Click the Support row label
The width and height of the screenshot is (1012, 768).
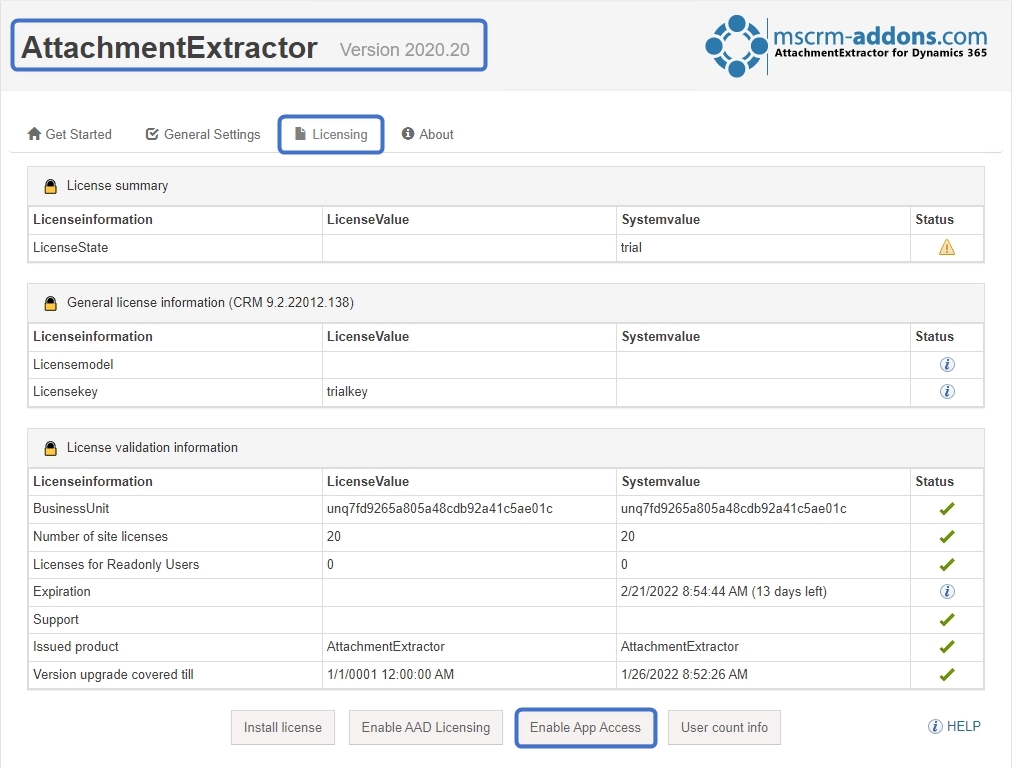[56, 620]
